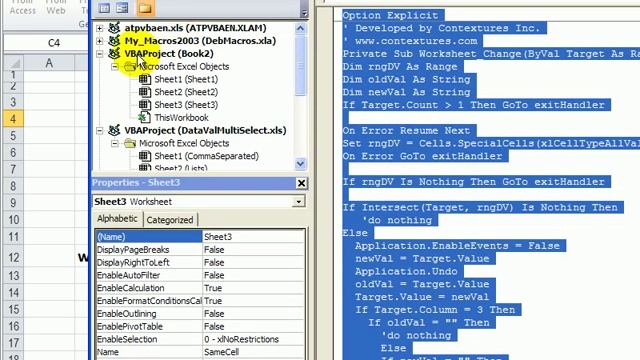This screenshot has width=640, height=360.
Task: Toggle Folders icon in Project Explorer toolbar
Action: [145, 8]
